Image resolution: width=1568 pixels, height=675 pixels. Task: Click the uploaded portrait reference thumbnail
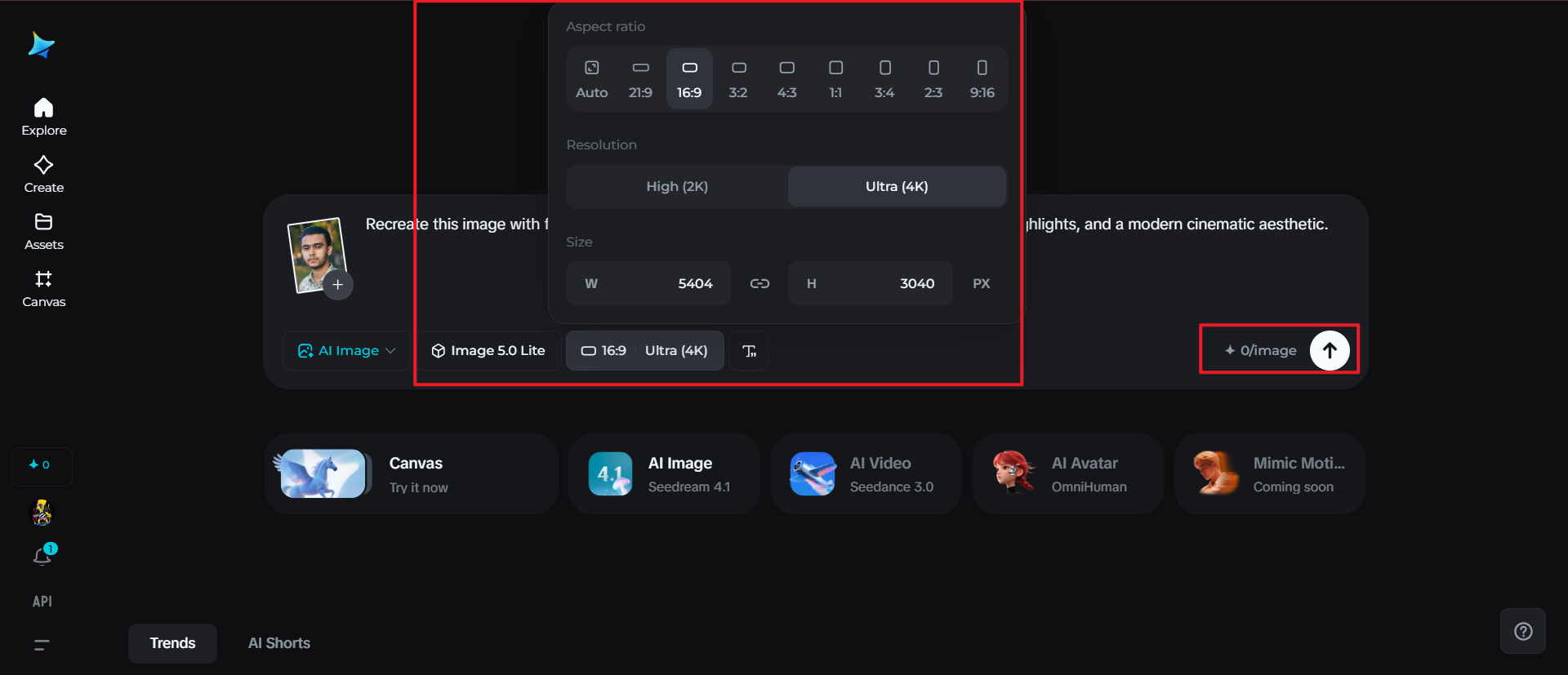(317, 255)
